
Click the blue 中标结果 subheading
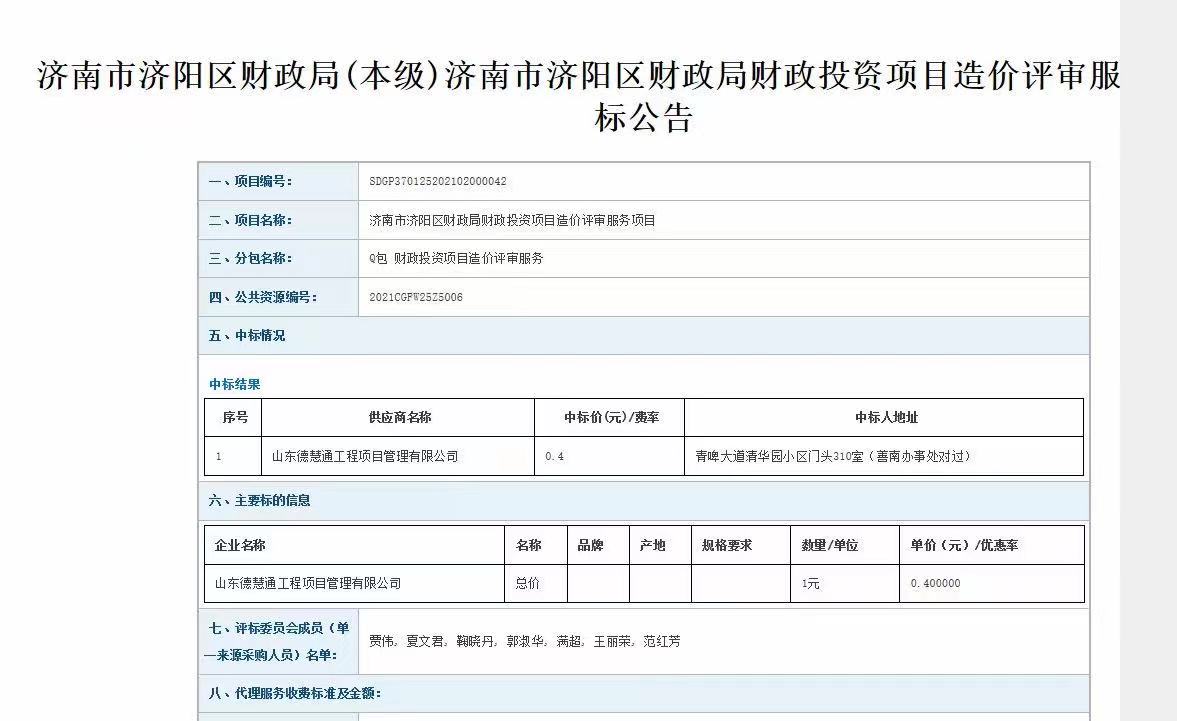pos(235,384)
